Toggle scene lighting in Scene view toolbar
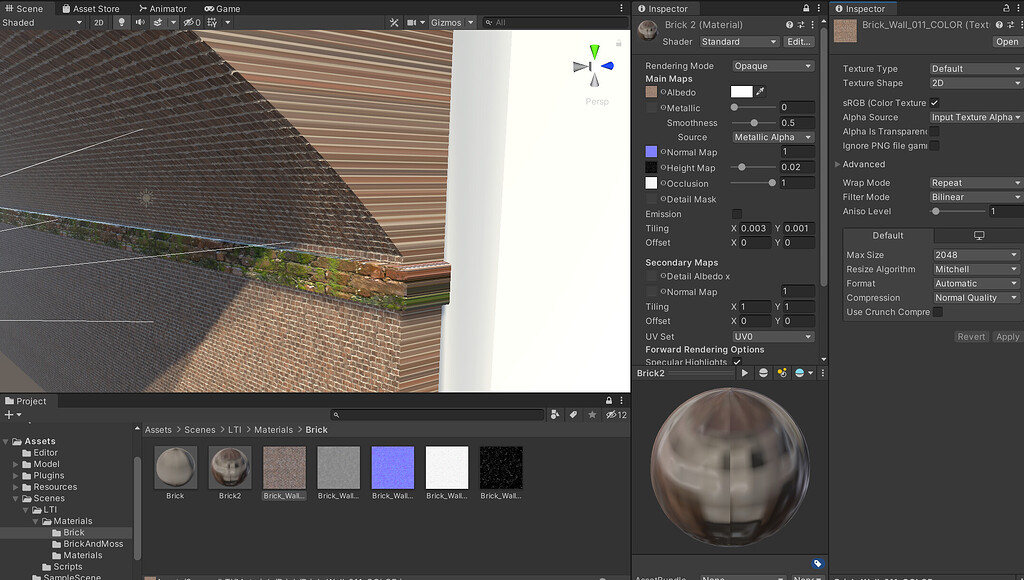The image size is (1024, 580). pos(122,24)
